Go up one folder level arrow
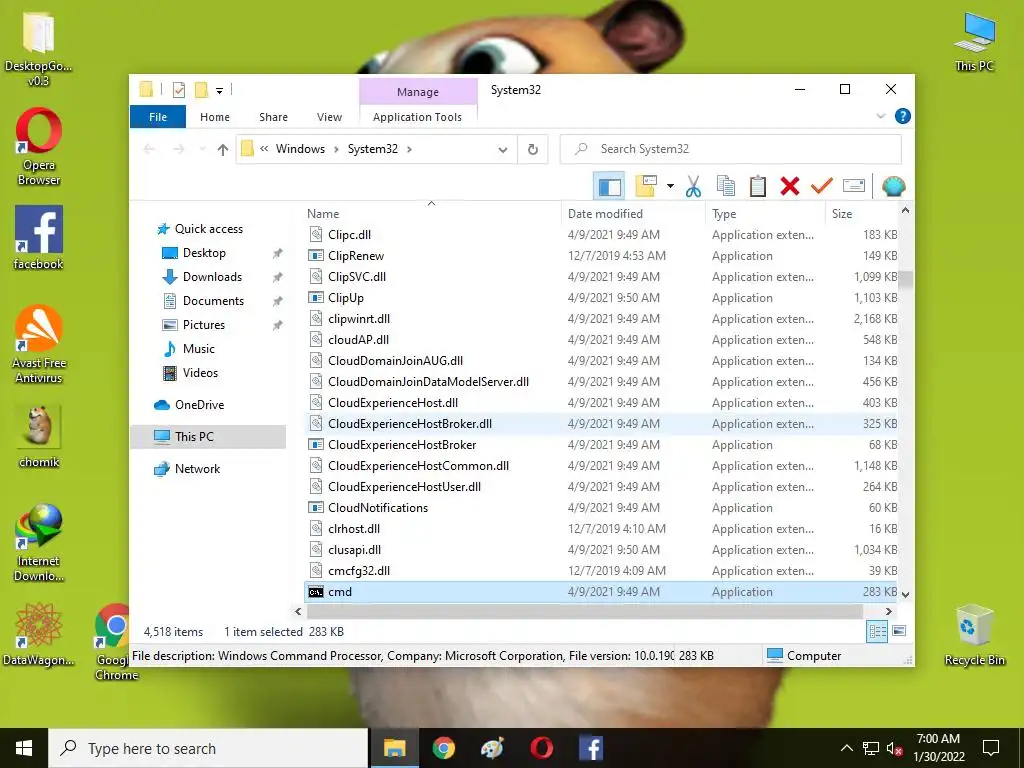The width and height of the screenshot is (1024, 768). [x=223, y=150]
